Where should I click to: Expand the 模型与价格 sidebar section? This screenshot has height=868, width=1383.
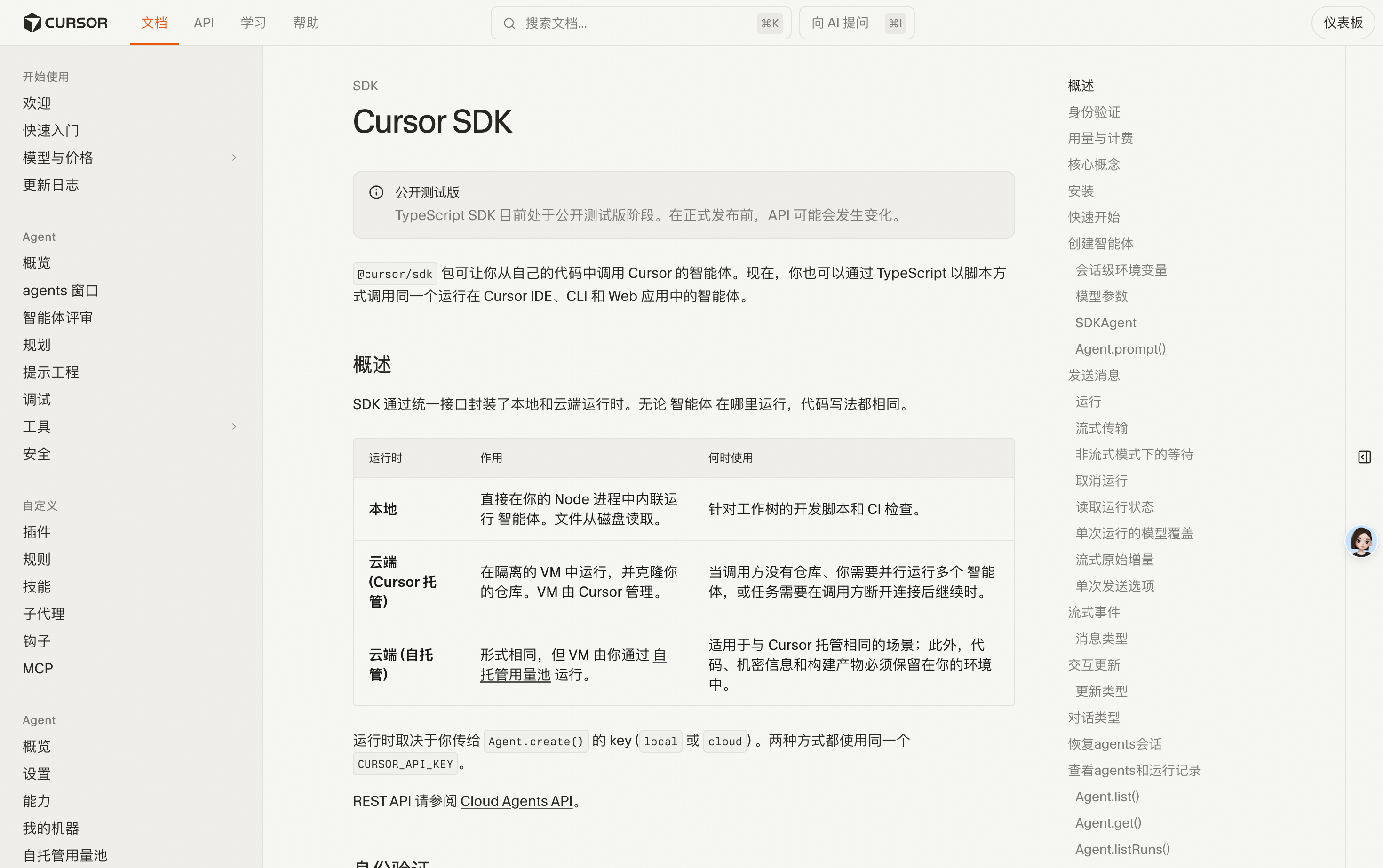click(x=234, y=158)
